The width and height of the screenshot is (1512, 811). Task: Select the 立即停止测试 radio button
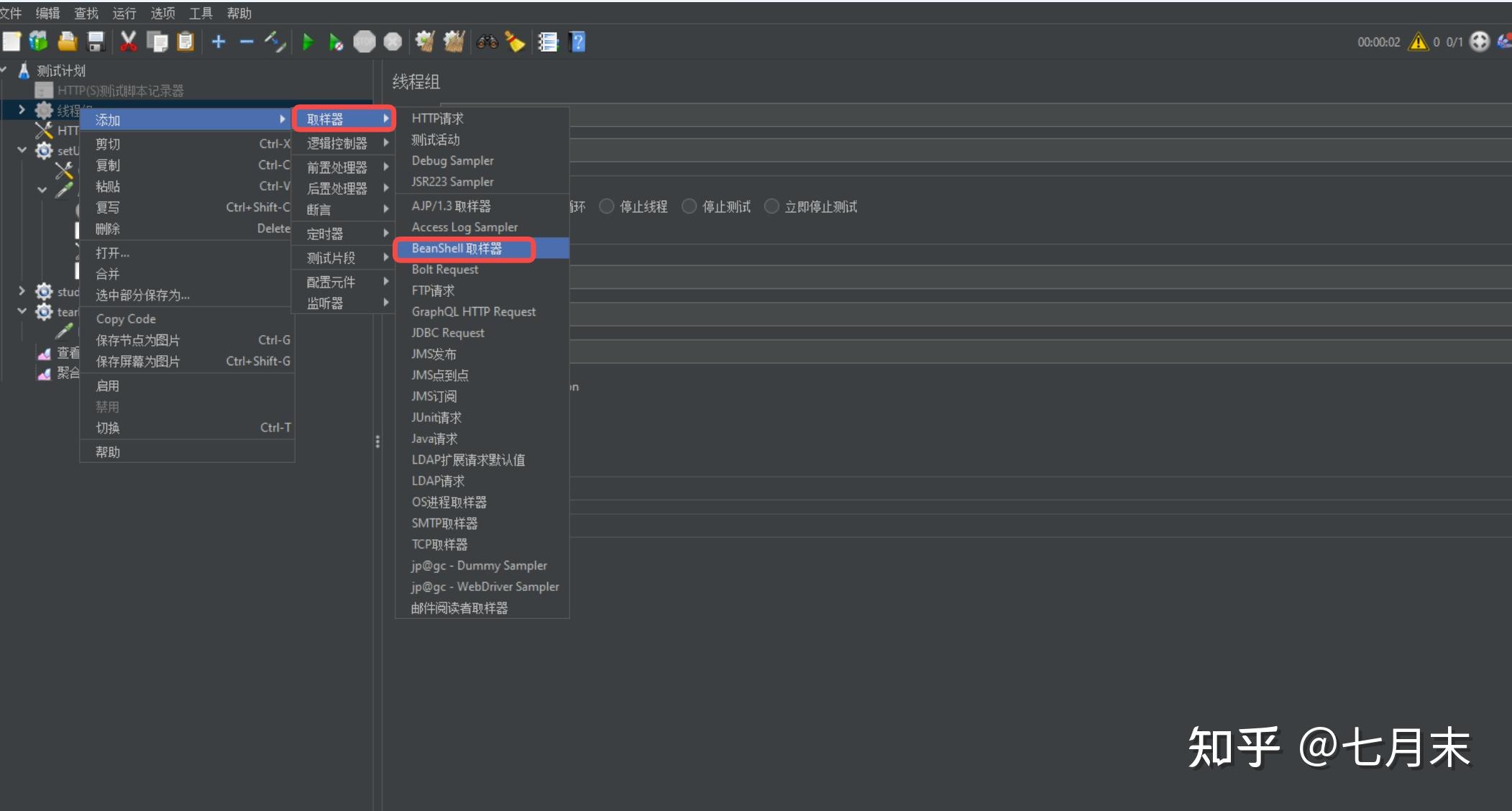point(771,206)
